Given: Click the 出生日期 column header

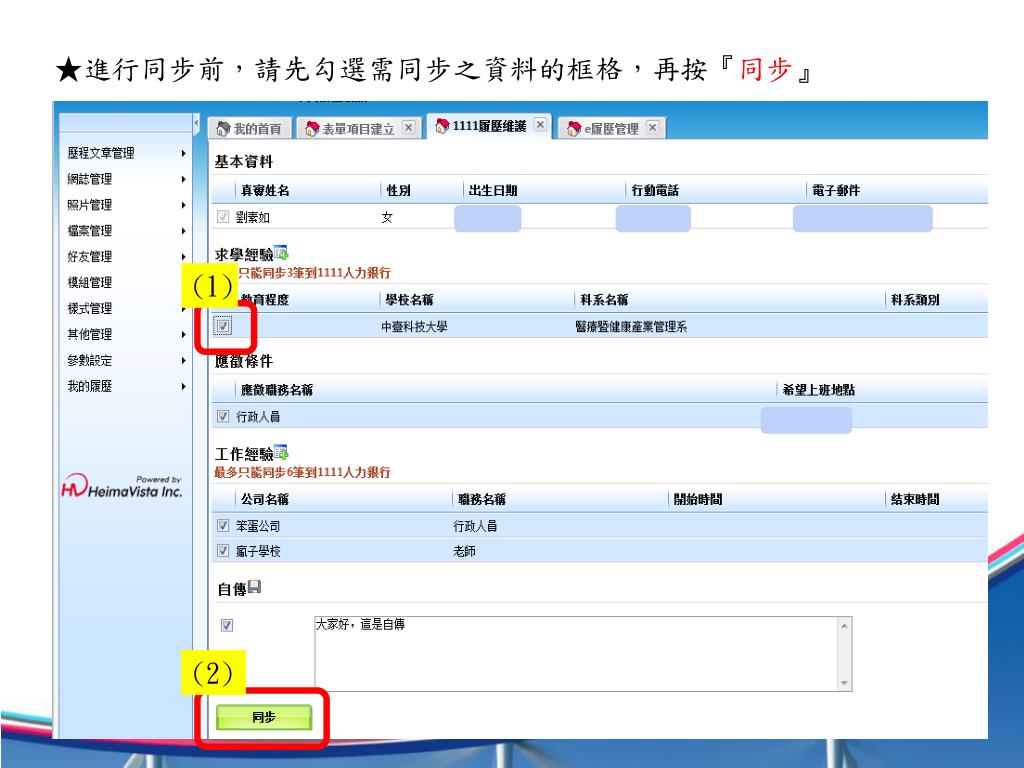Looking at the screenshot, I should pos(493,190).
